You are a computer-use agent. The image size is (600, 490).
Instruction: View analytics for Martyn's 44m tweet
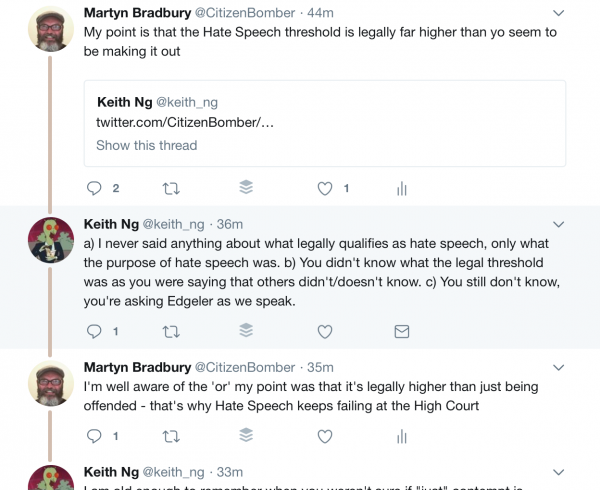[x=402, y=188]
